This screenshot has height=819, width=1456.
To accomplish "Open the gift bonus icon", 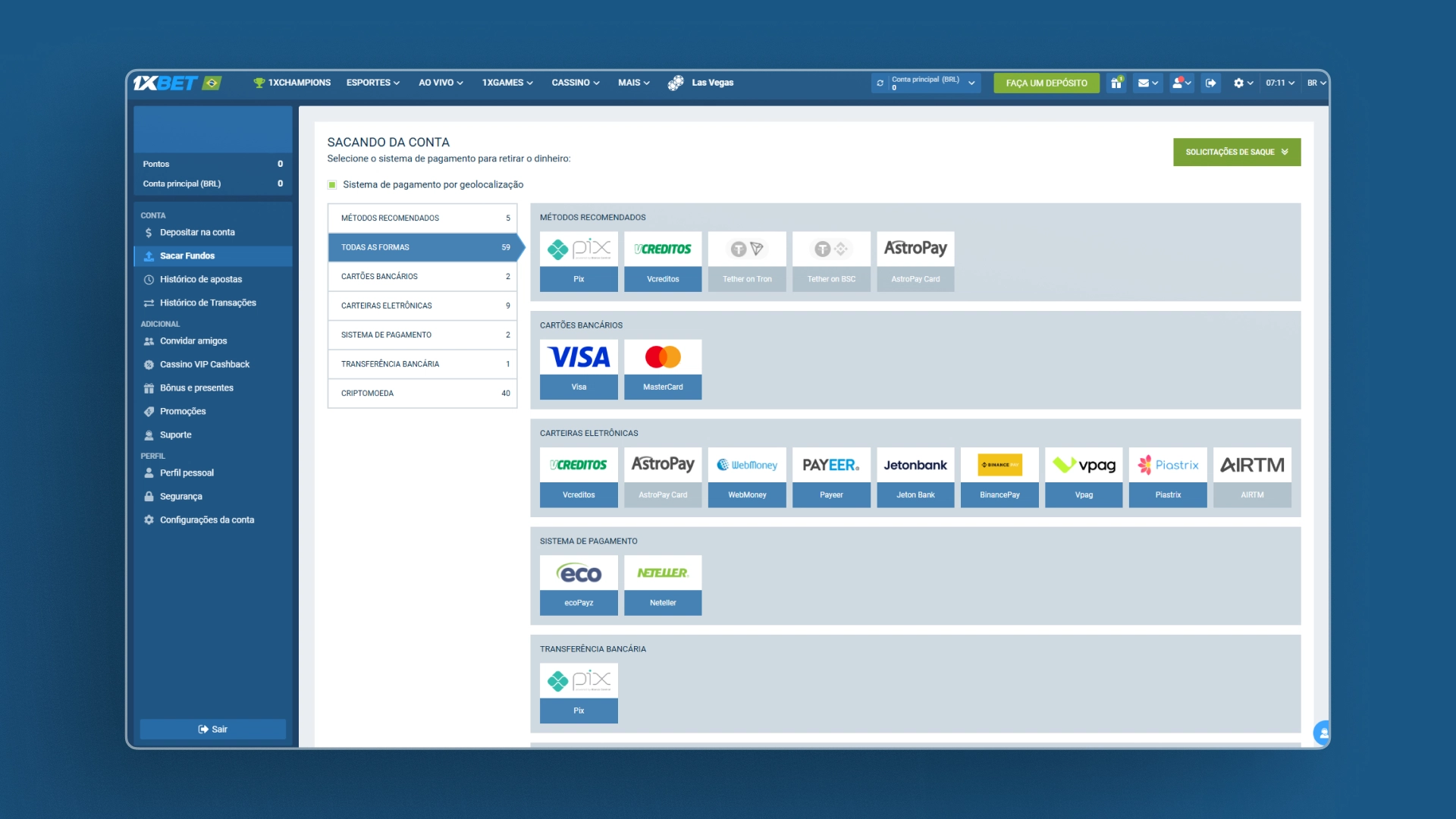I will click(1116, 83).
